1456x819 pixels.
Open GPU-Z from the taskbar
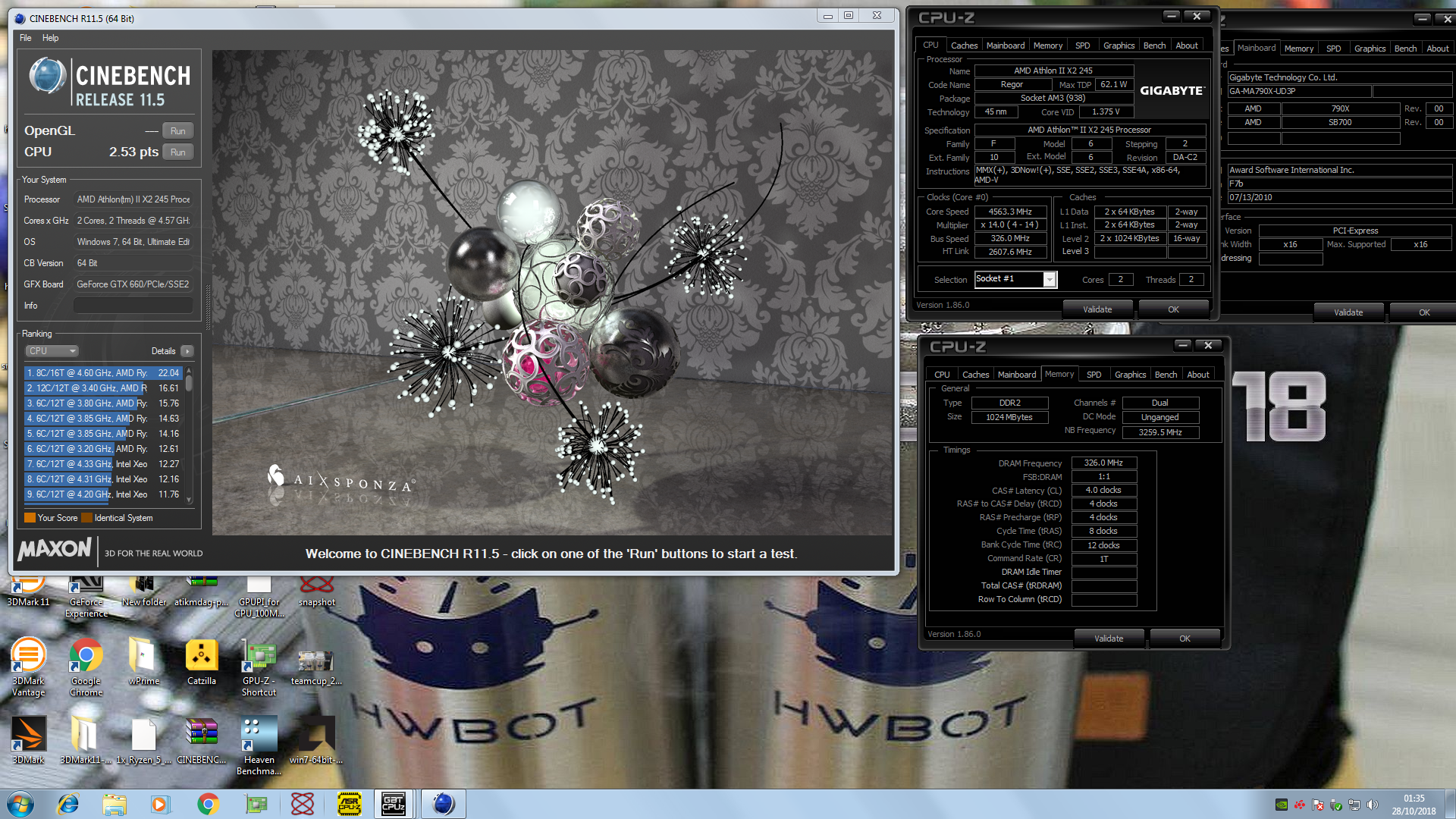tap(256, 804)
